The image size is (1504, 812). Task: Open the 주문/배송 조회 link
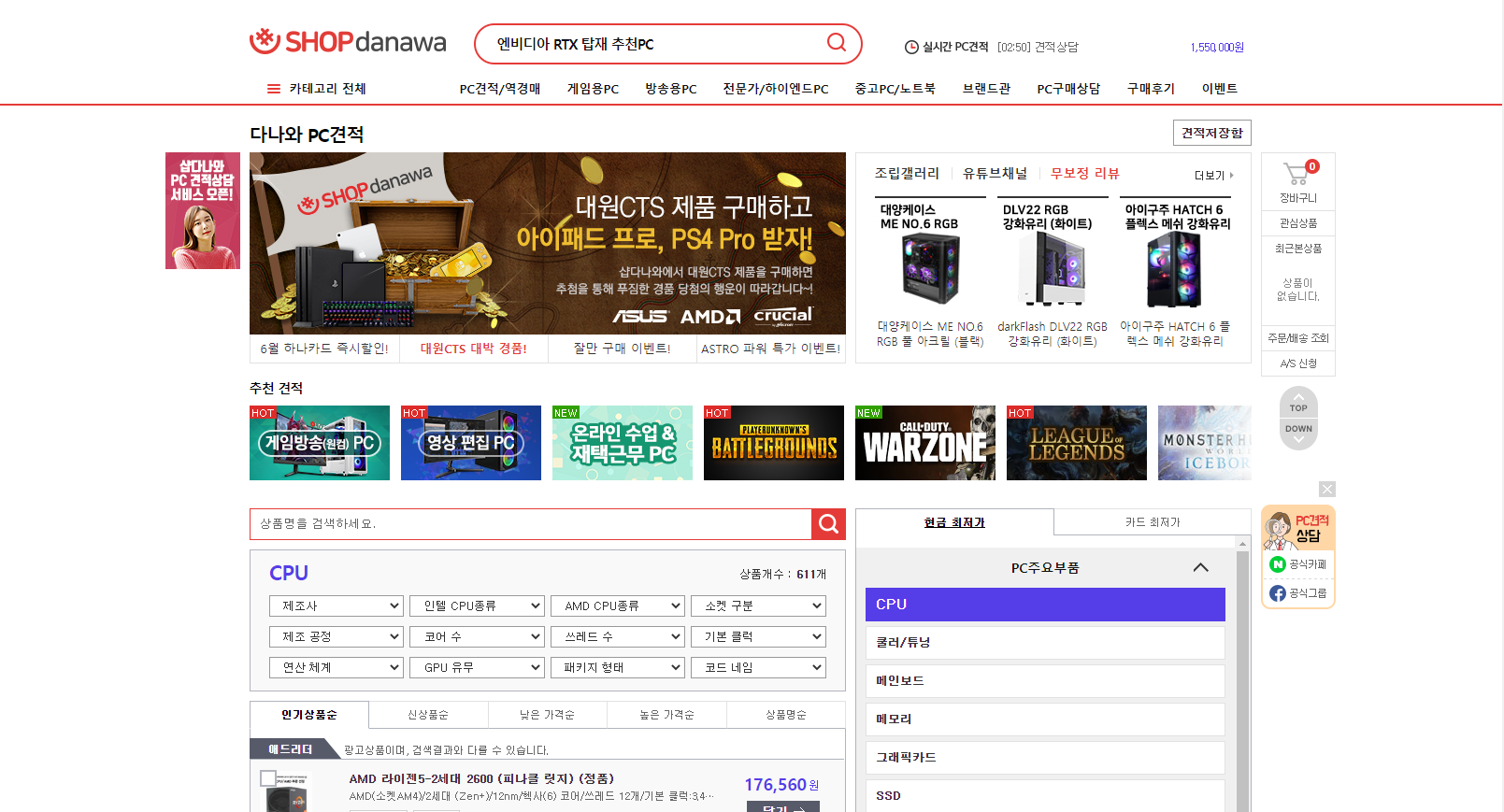click(x=1297, y=338)
